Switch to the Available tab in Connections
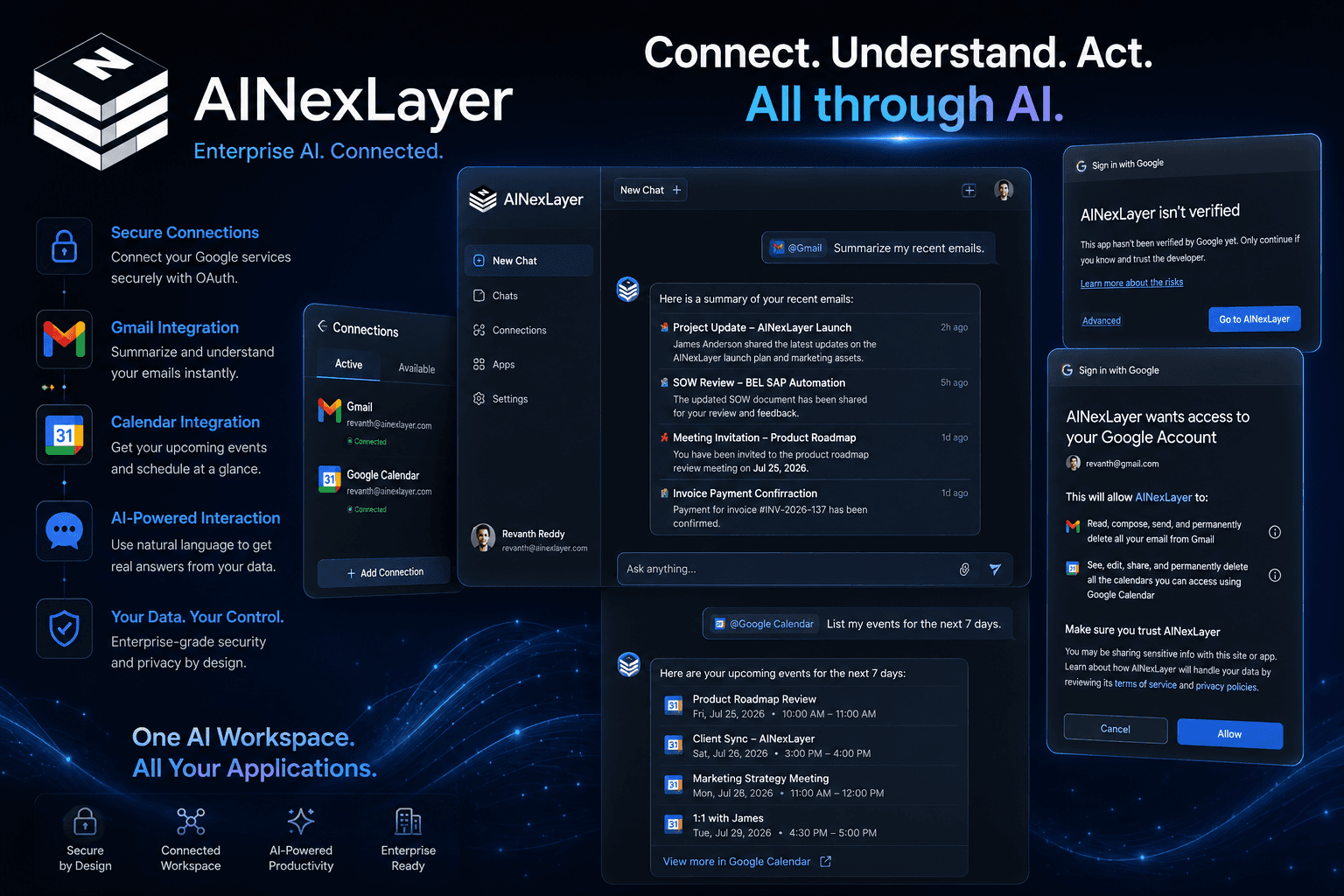This screenshot has width=1344, height=896. pos(416,368)
